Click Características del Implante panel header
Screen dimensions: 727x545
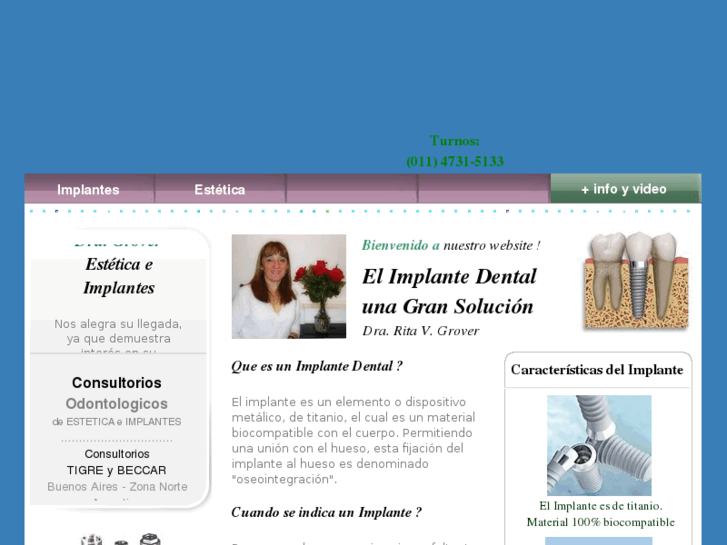tap(597, 370)
